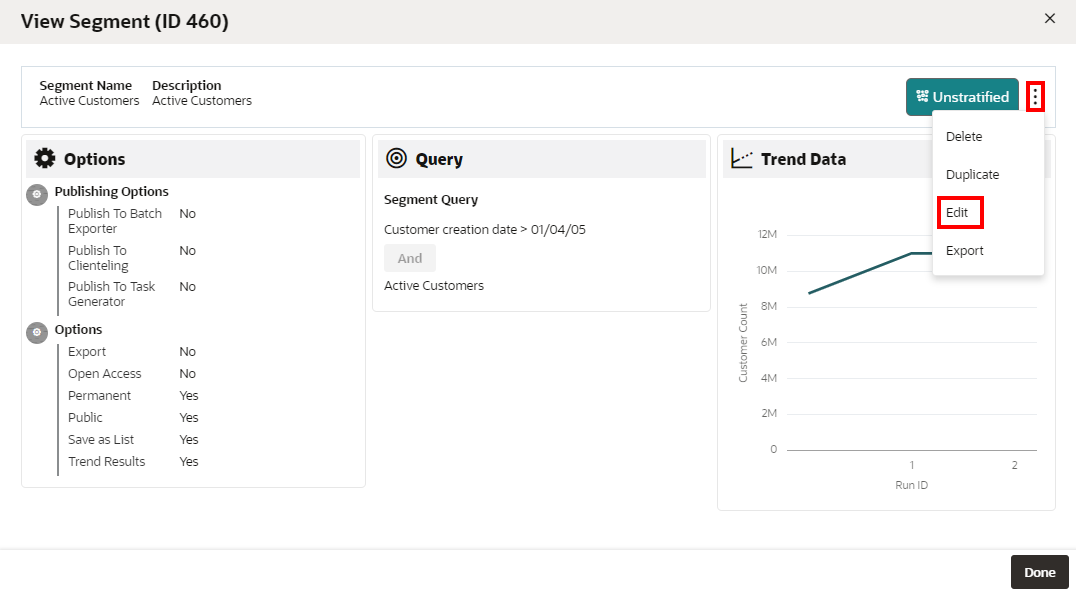Click the Publishing Options circle icon
The width and height of the screenshot is (1076, 595).
pos(37,195)
